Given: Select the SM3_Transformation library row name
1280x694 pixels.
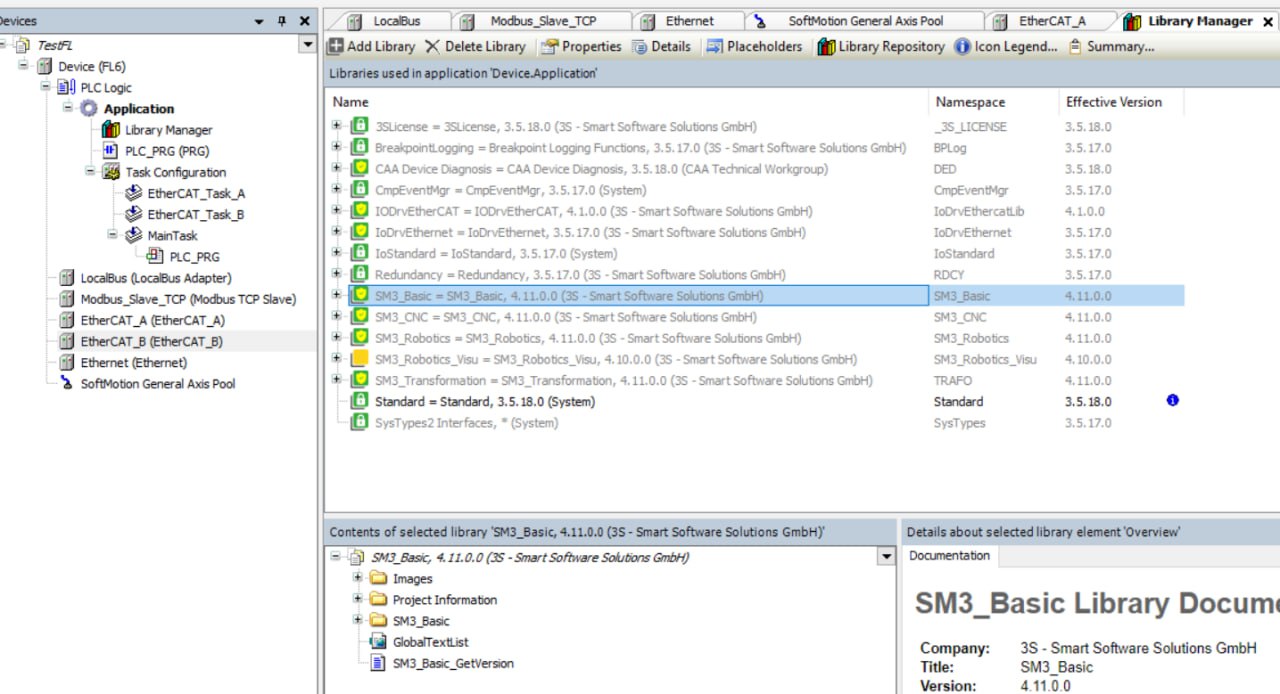Looking at the screenshot, I should coord(624,381).
